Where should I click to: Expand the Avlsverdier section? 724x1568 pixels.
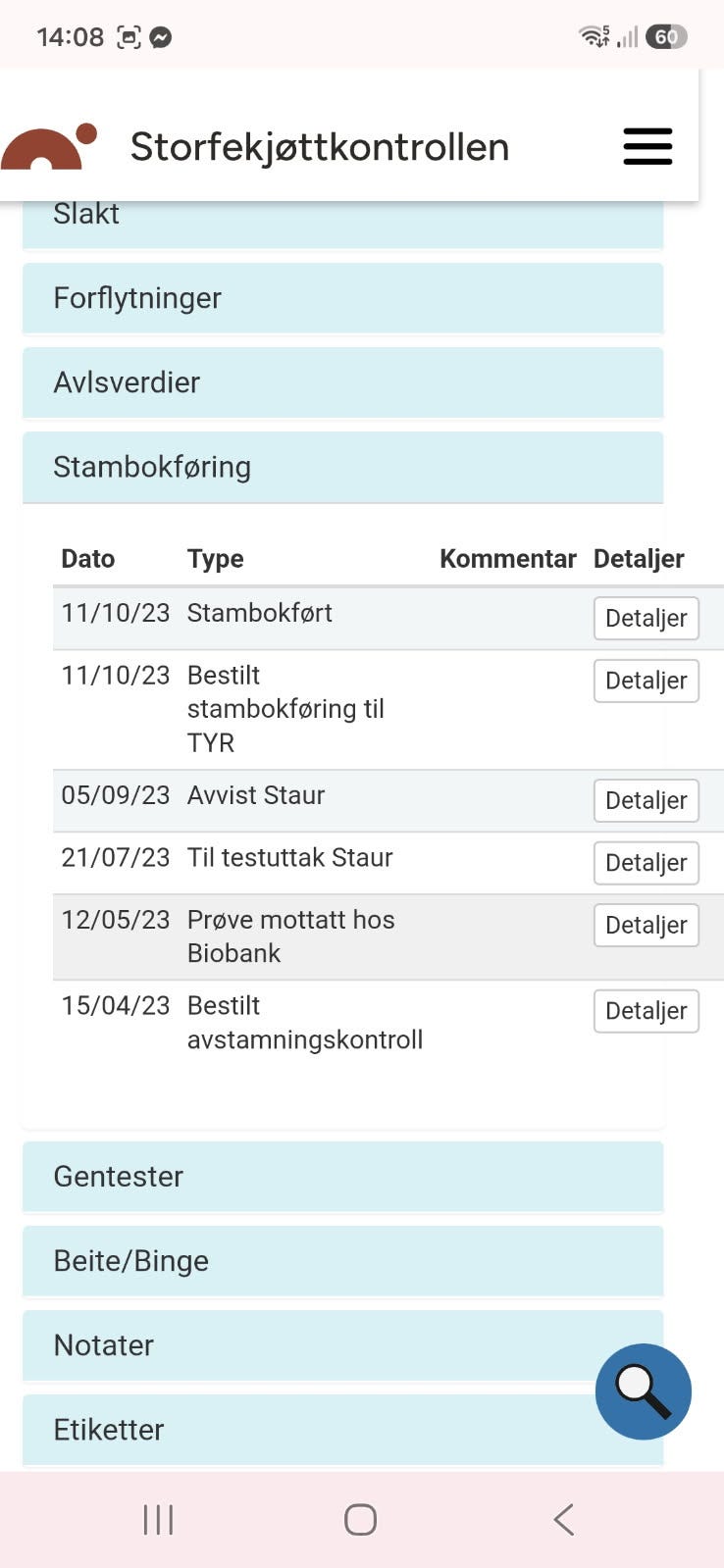tap(342, 382)
